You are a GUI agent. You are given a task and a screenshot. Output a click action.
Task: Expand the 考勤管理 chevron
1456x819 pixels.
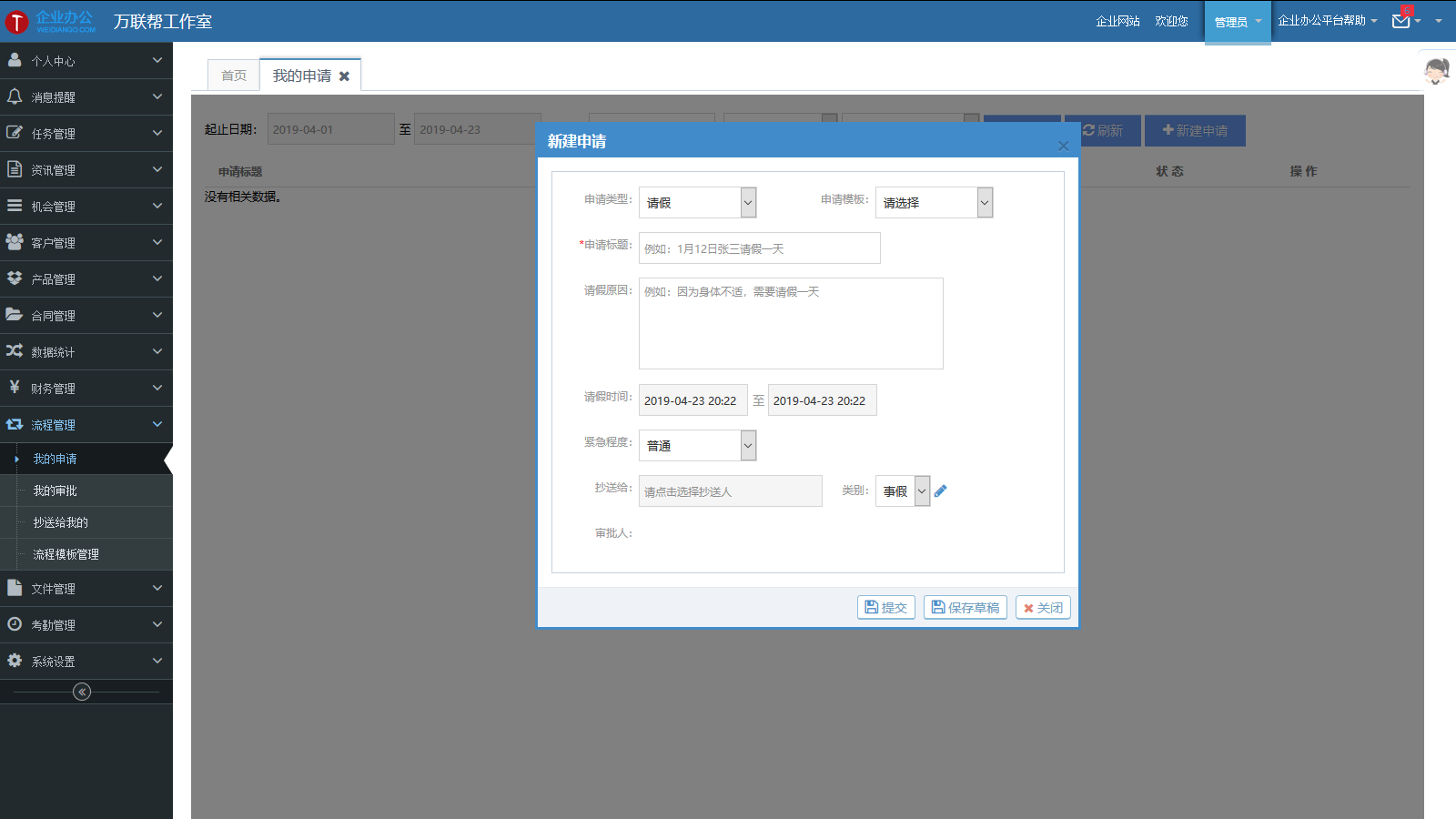[x=157, y=624]
